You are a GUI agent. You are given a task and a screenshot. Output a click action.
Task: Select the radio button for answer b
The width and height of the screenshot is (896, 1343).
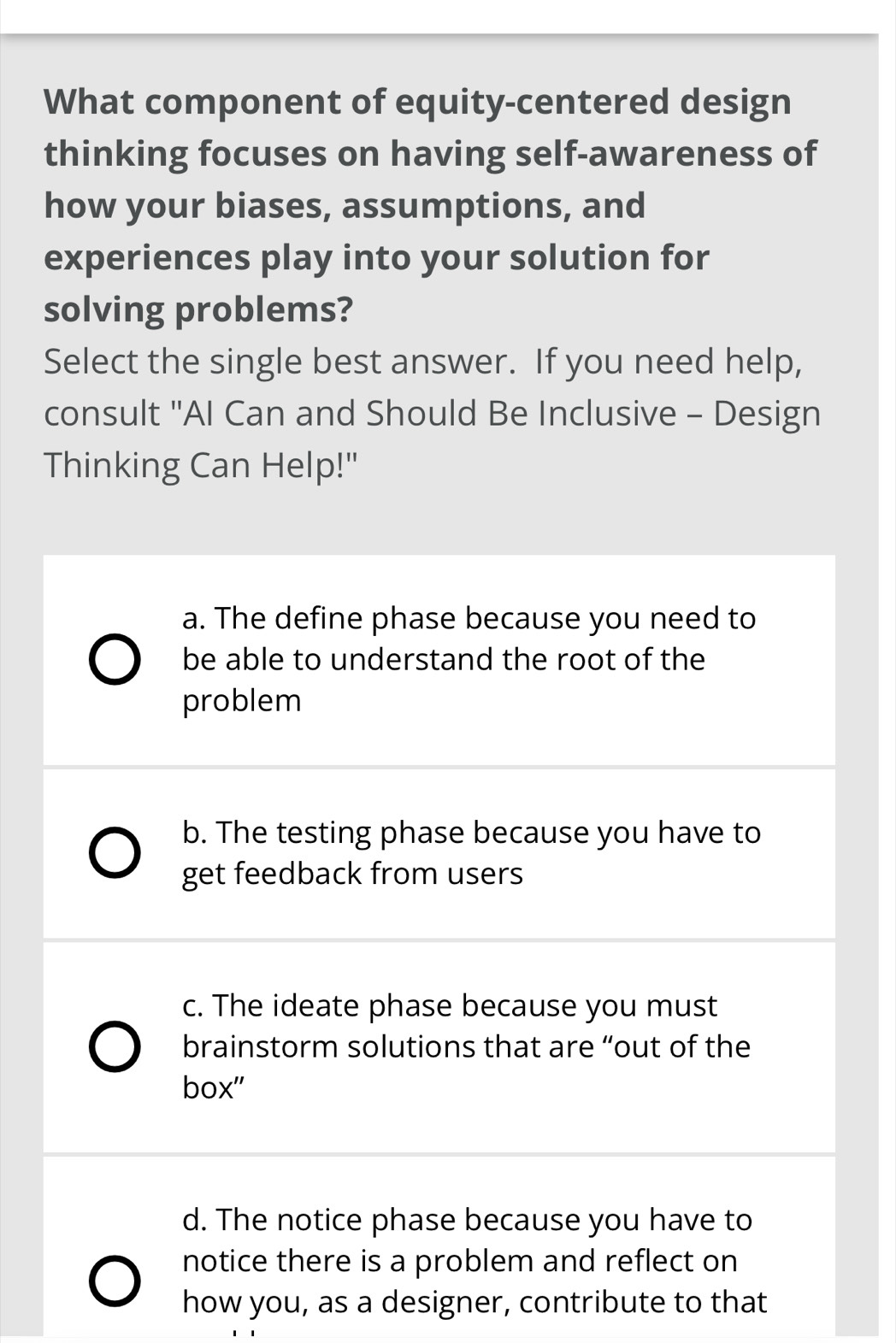114,853
